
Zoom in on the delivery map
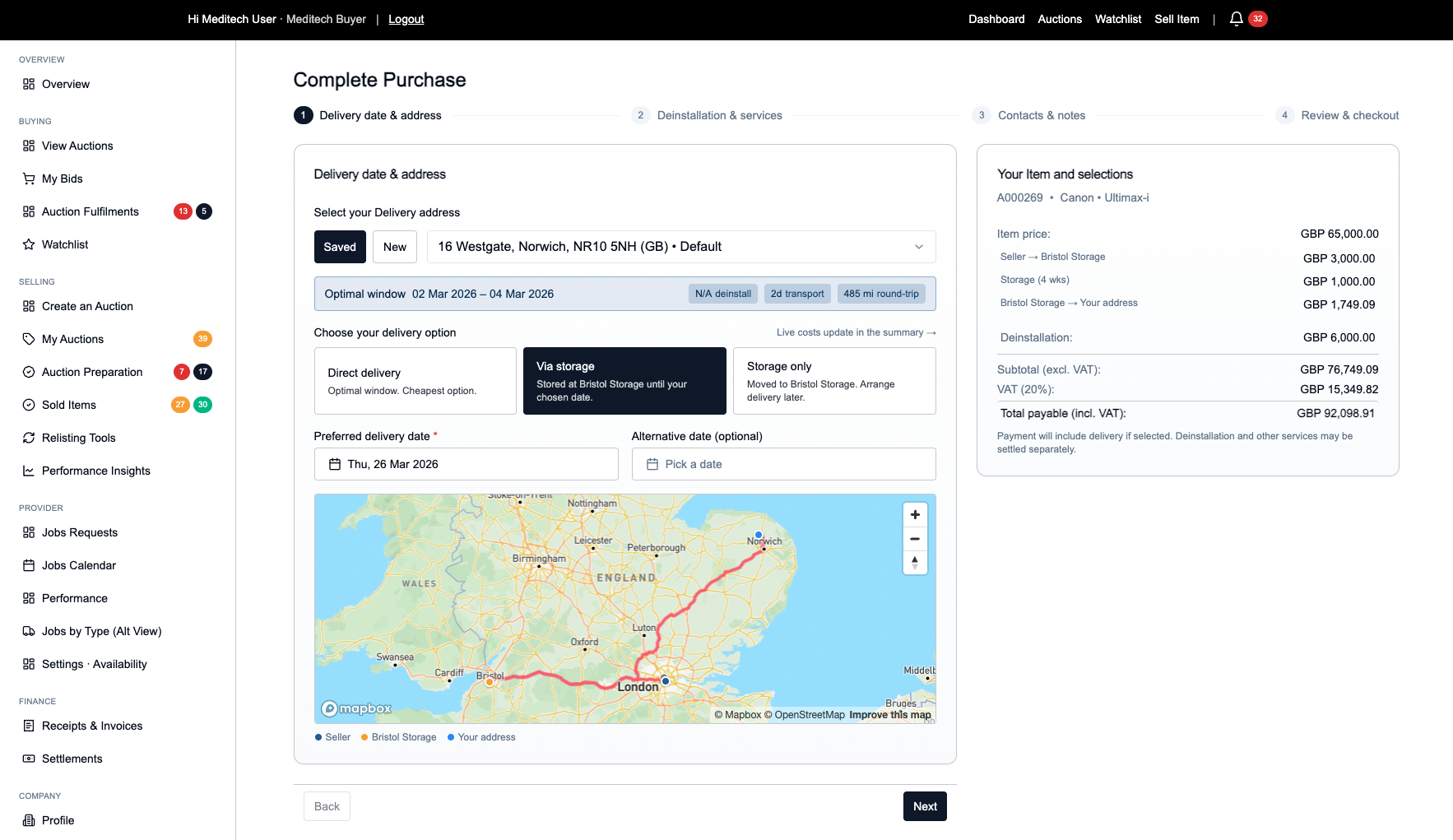click(915, 515)
